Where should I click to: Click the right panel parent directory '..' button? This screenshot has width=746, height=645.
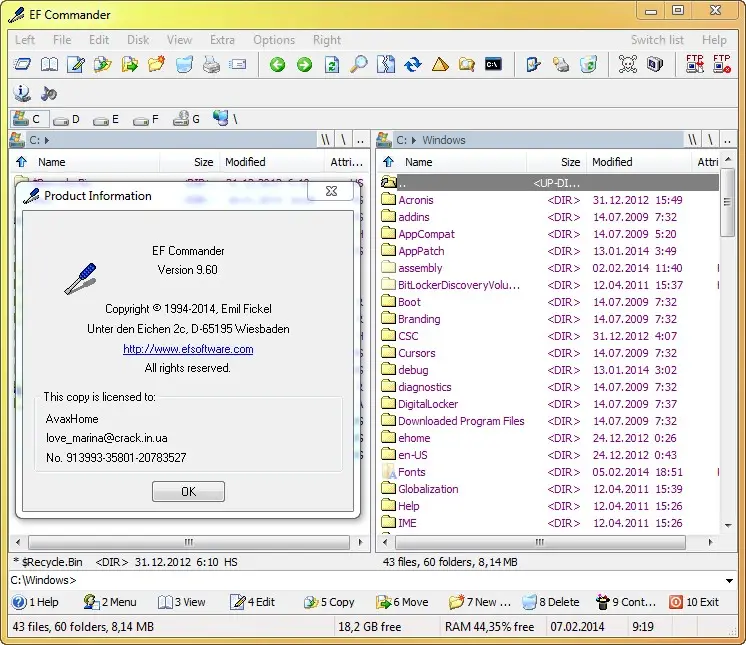pyautogui.click(x=727, y=140)
